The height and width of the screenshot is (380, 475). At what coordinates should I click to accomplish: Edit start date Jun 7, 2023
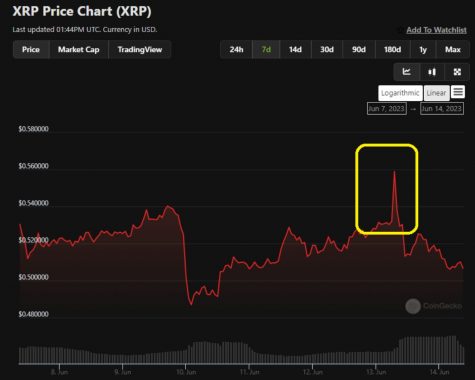(x=387, y=109)
